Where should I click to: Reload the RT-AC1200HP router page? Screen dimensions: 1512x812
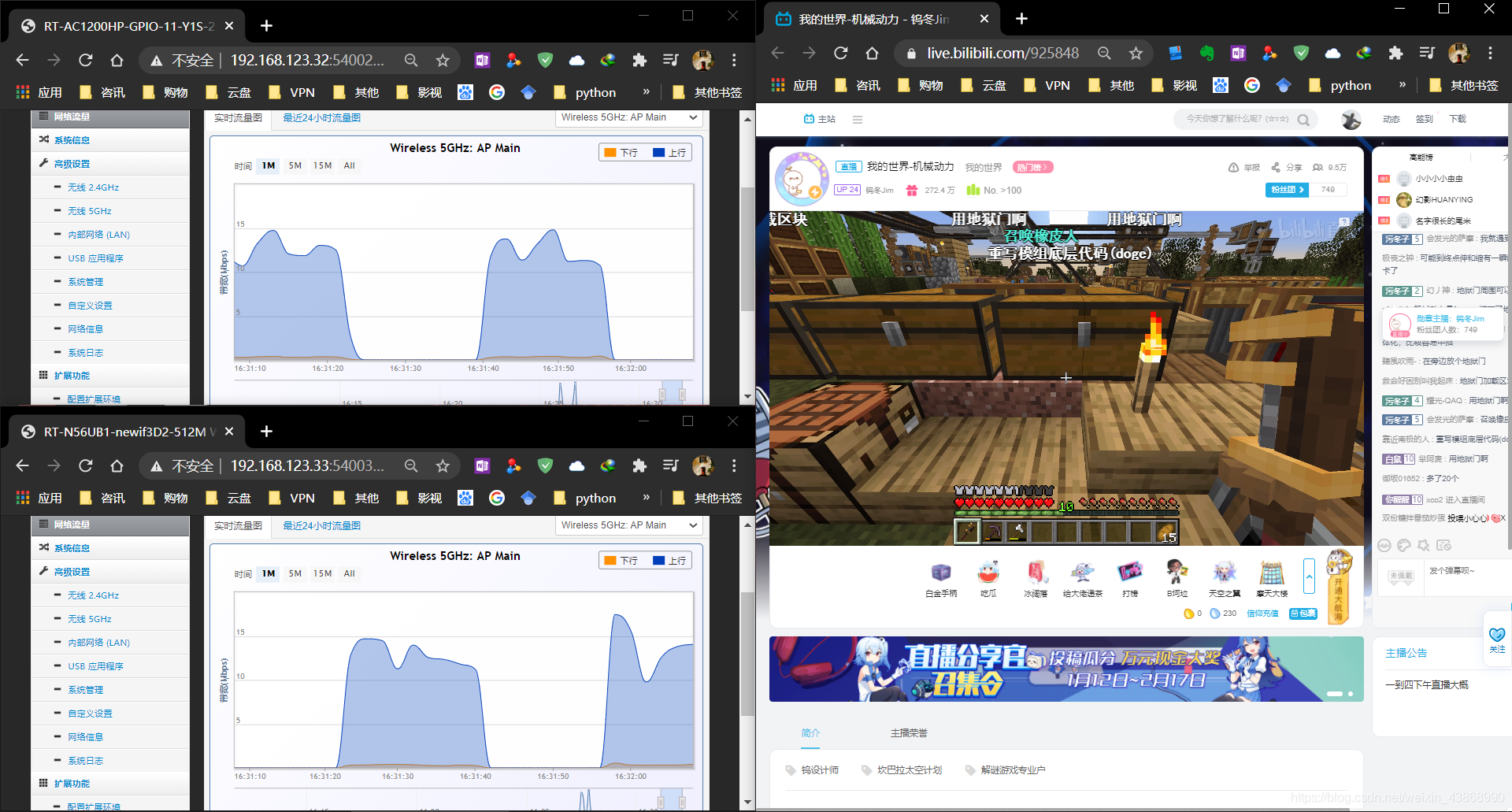coord(85,60)
